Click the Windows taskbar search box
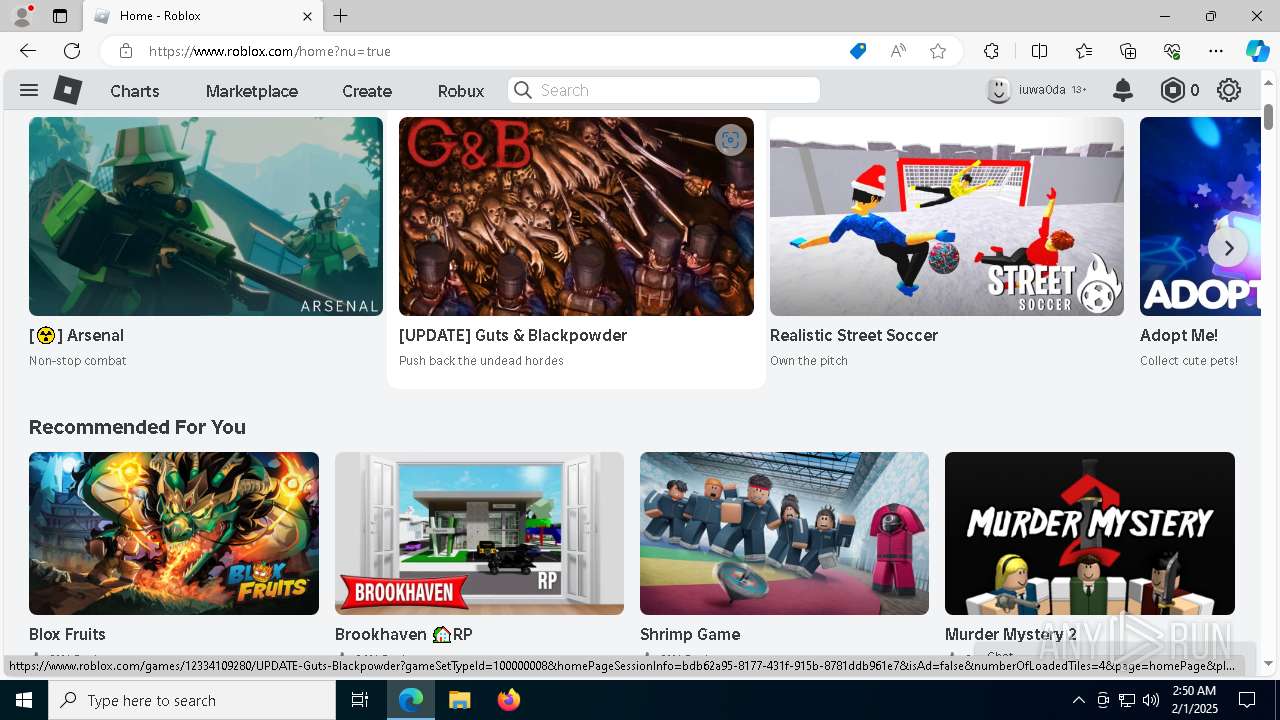 (x=192, y=700)
